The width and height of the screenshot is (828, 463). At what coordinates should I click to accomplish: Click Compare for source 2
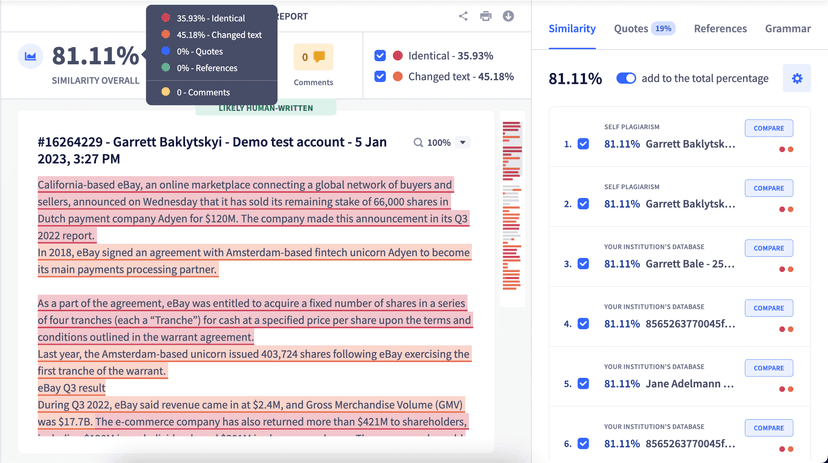(x=769, y=188)
